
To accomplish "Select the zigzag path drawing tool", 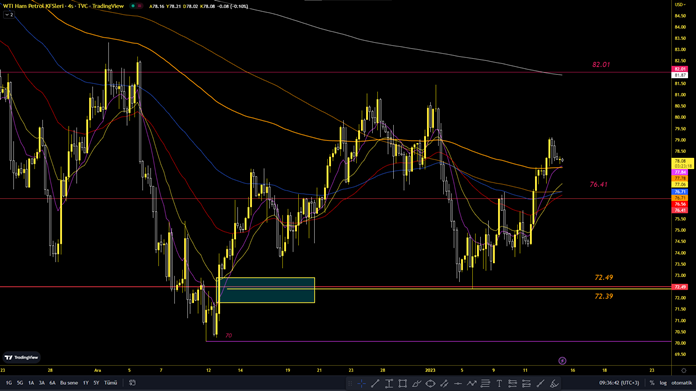I will (471, 383).
